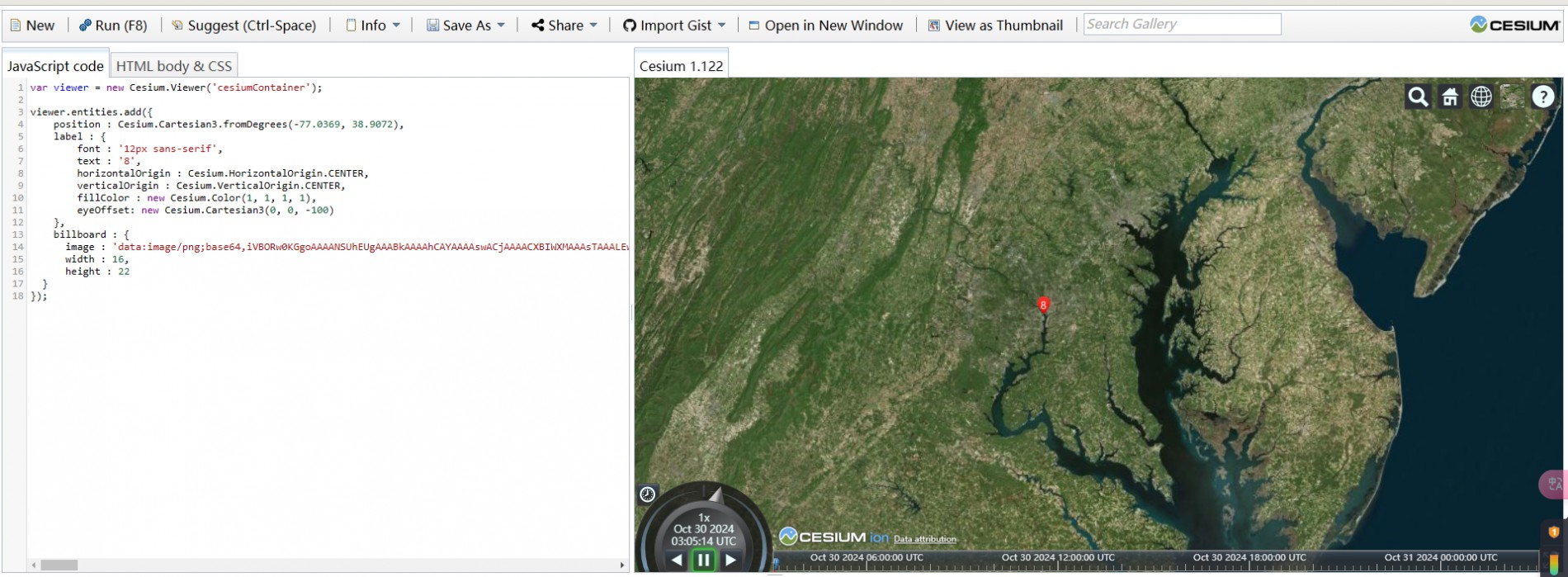This screenshot has width=1568, height=577.
Task: Expand the Save As dropdown
Action: [465, 26]
